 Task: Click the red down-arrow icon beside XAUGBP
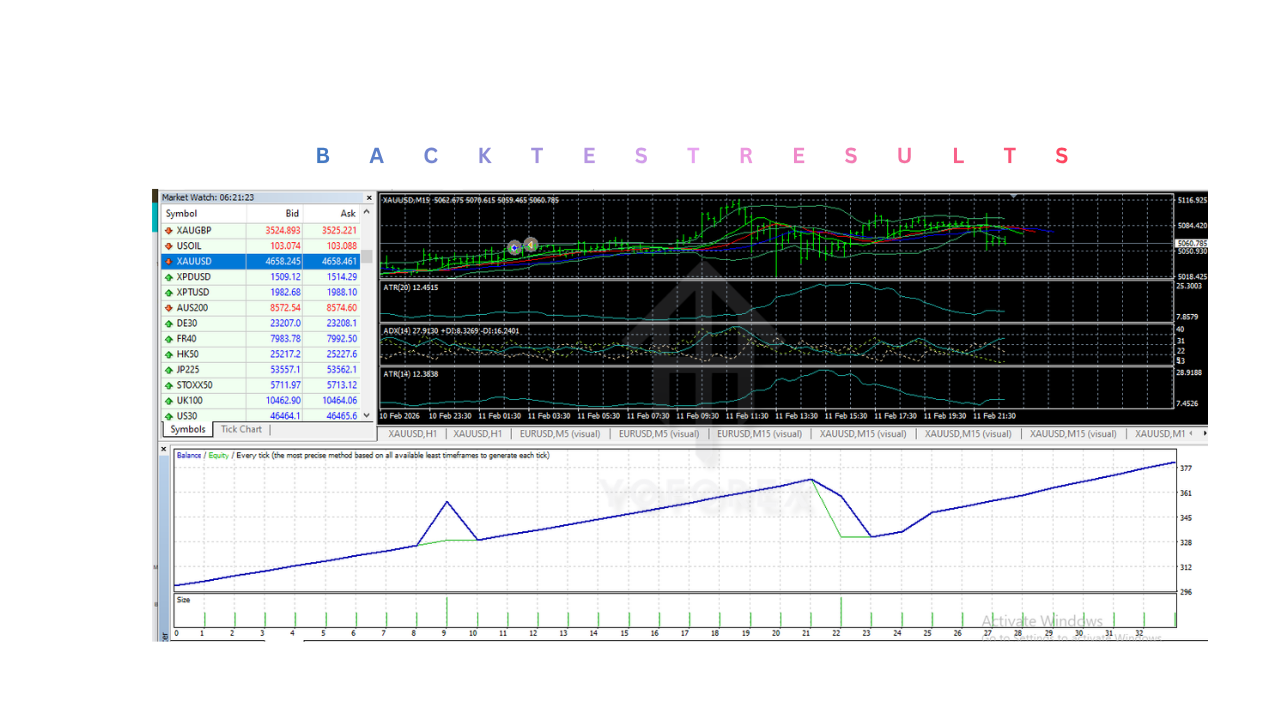point(167,229)
